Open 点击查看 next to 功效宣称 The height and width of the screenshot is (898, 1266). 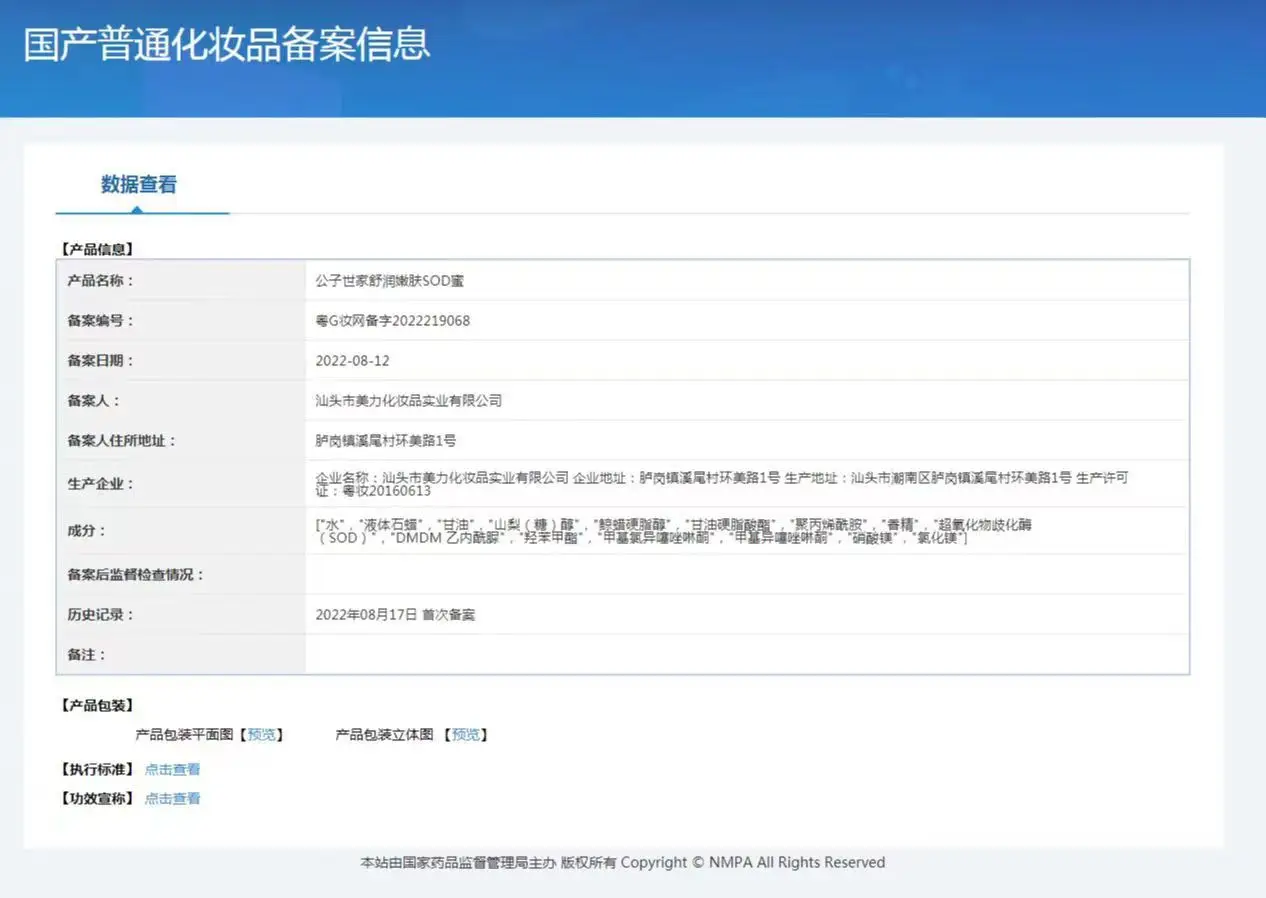coord(172,798)
